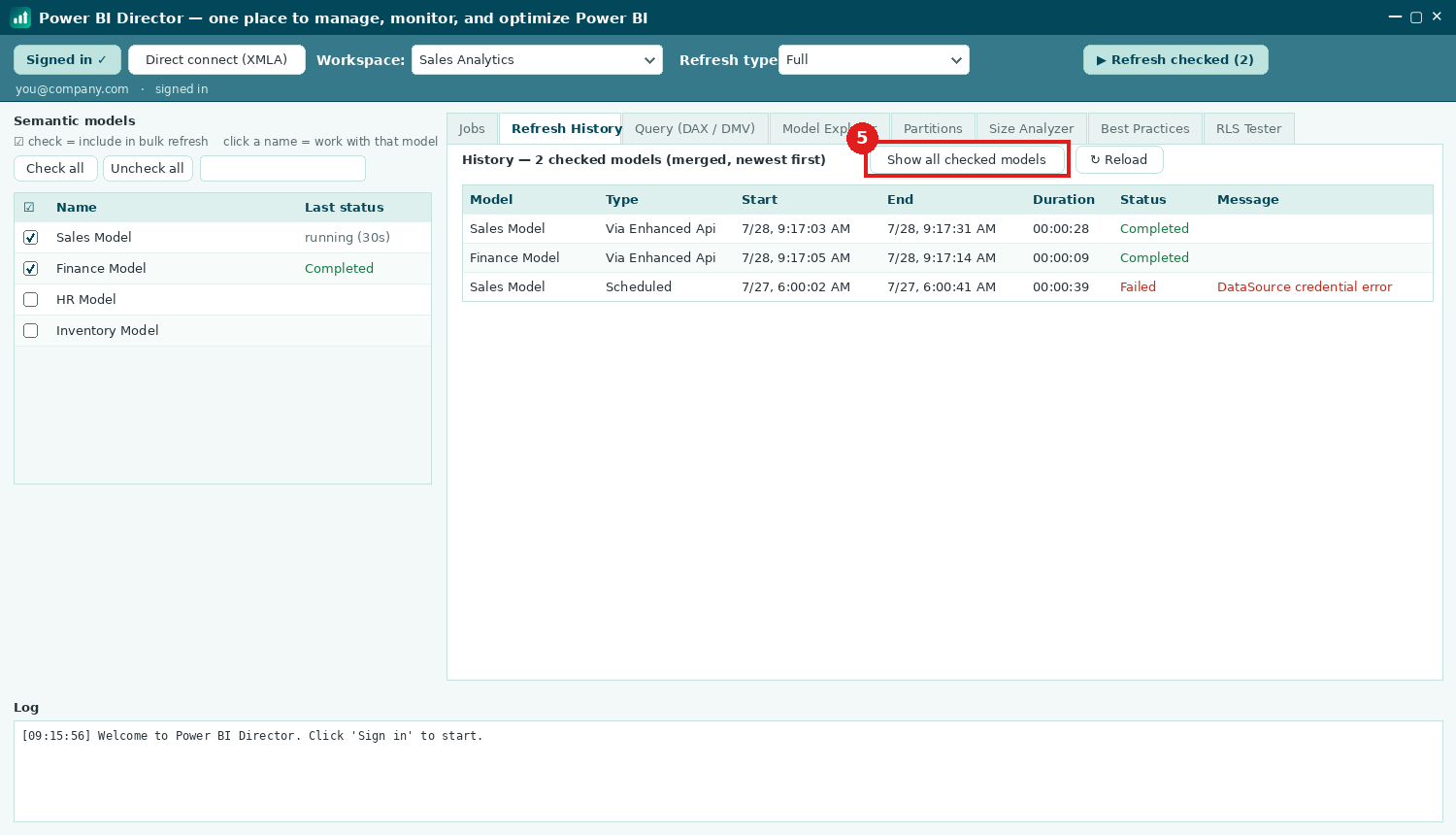Click the Start column header

[760, 199]
